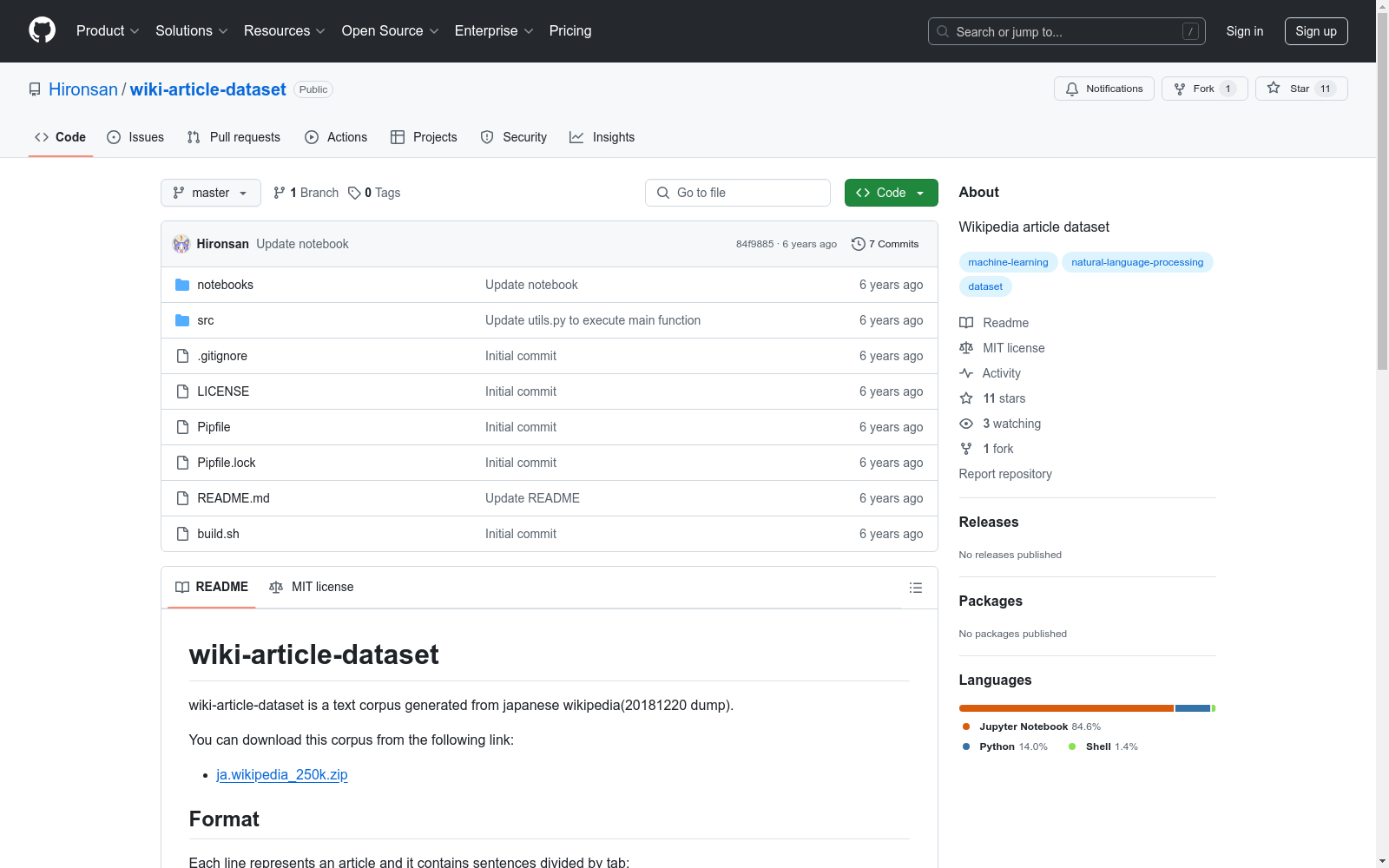Select the Code tab
Screen dimensions: 1389x868
pyautogui.click(x=61, y=137)
